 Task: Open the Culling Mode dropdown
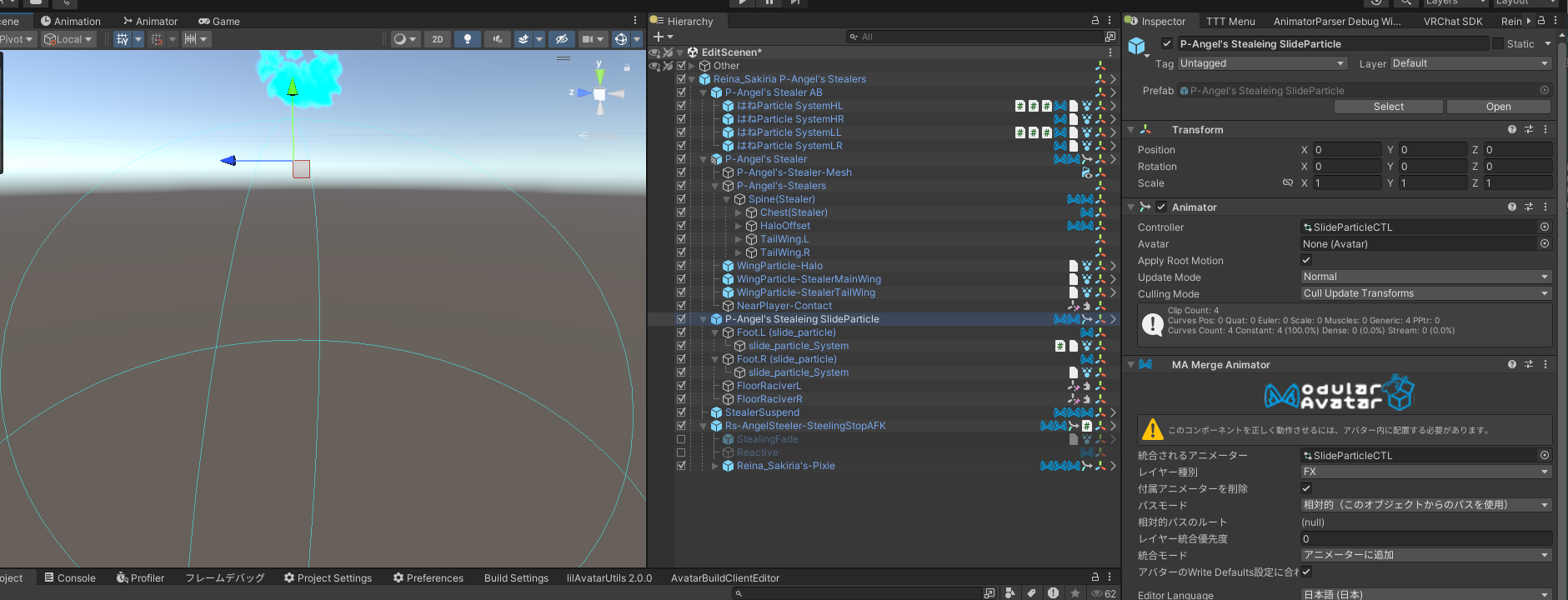[1426, 293]
